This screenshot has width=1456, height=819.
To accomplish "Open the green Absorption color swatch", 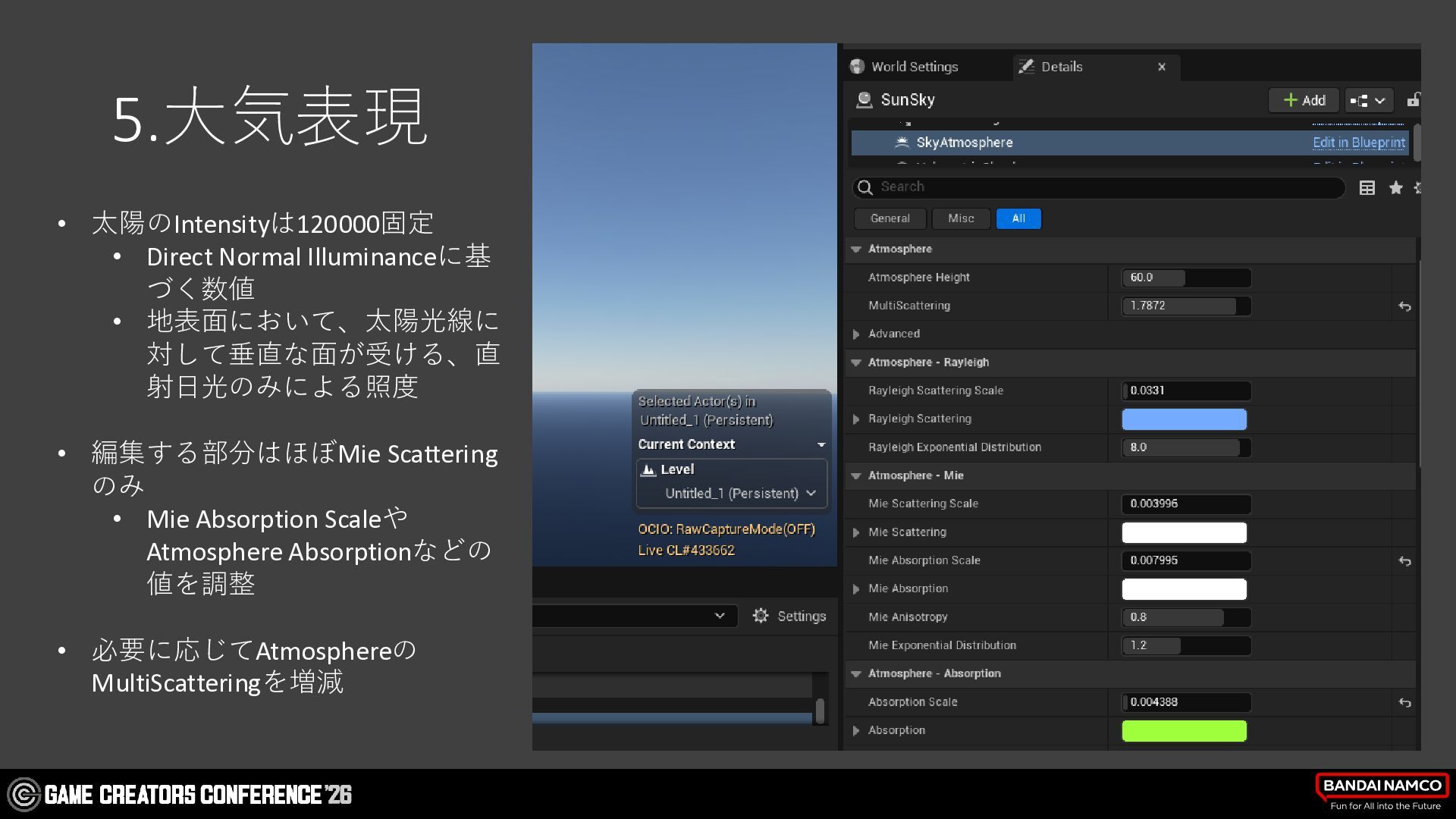I will (1184, 731).
